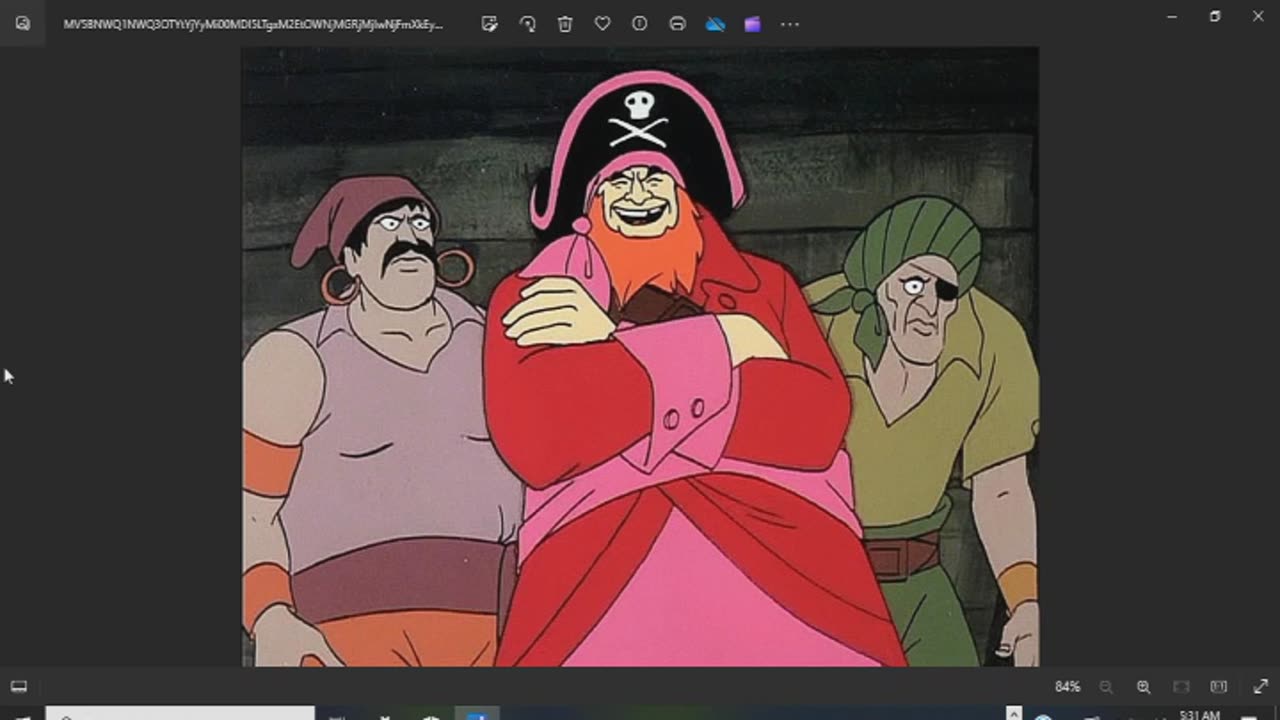
Task: Click the zoom in magnifier
Action: (x=1143, y=687)
